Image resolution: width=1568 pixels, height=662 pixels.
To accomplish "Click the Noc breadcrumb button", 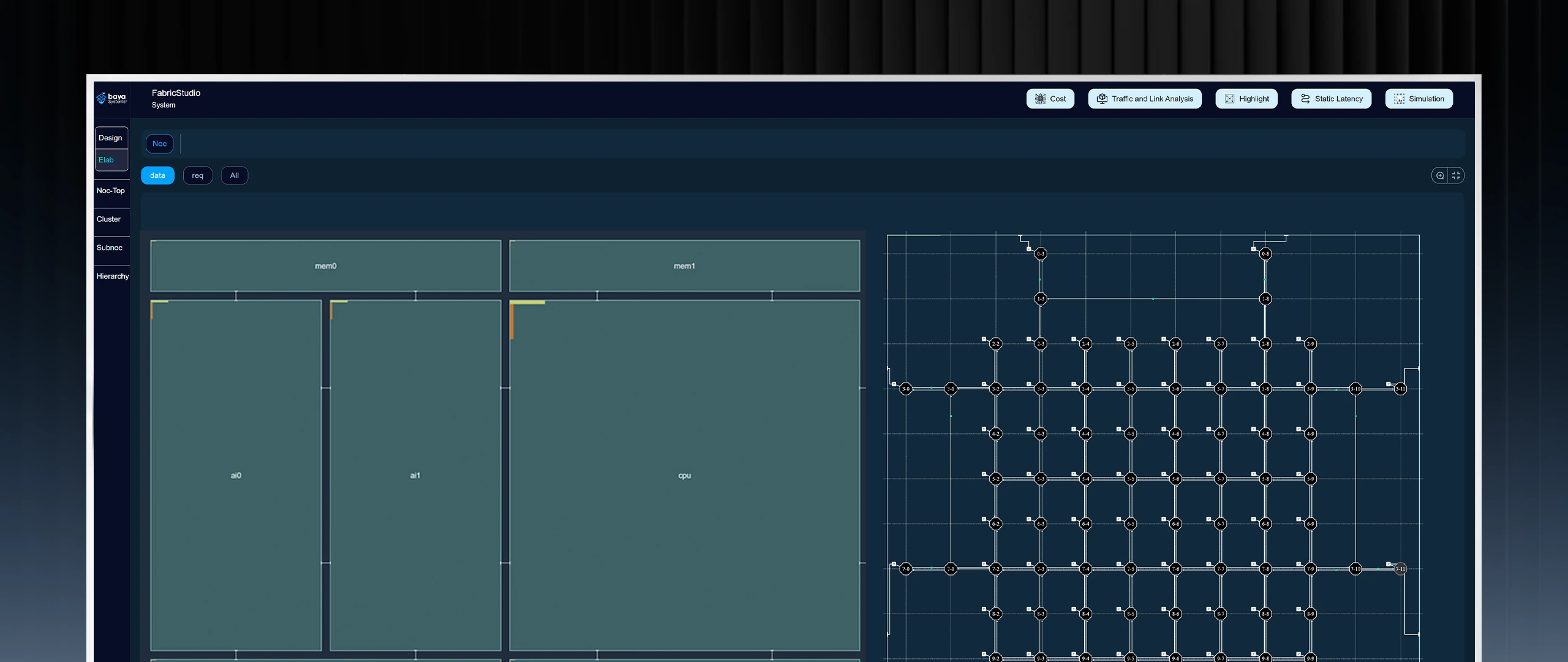I will click(159, 144).
